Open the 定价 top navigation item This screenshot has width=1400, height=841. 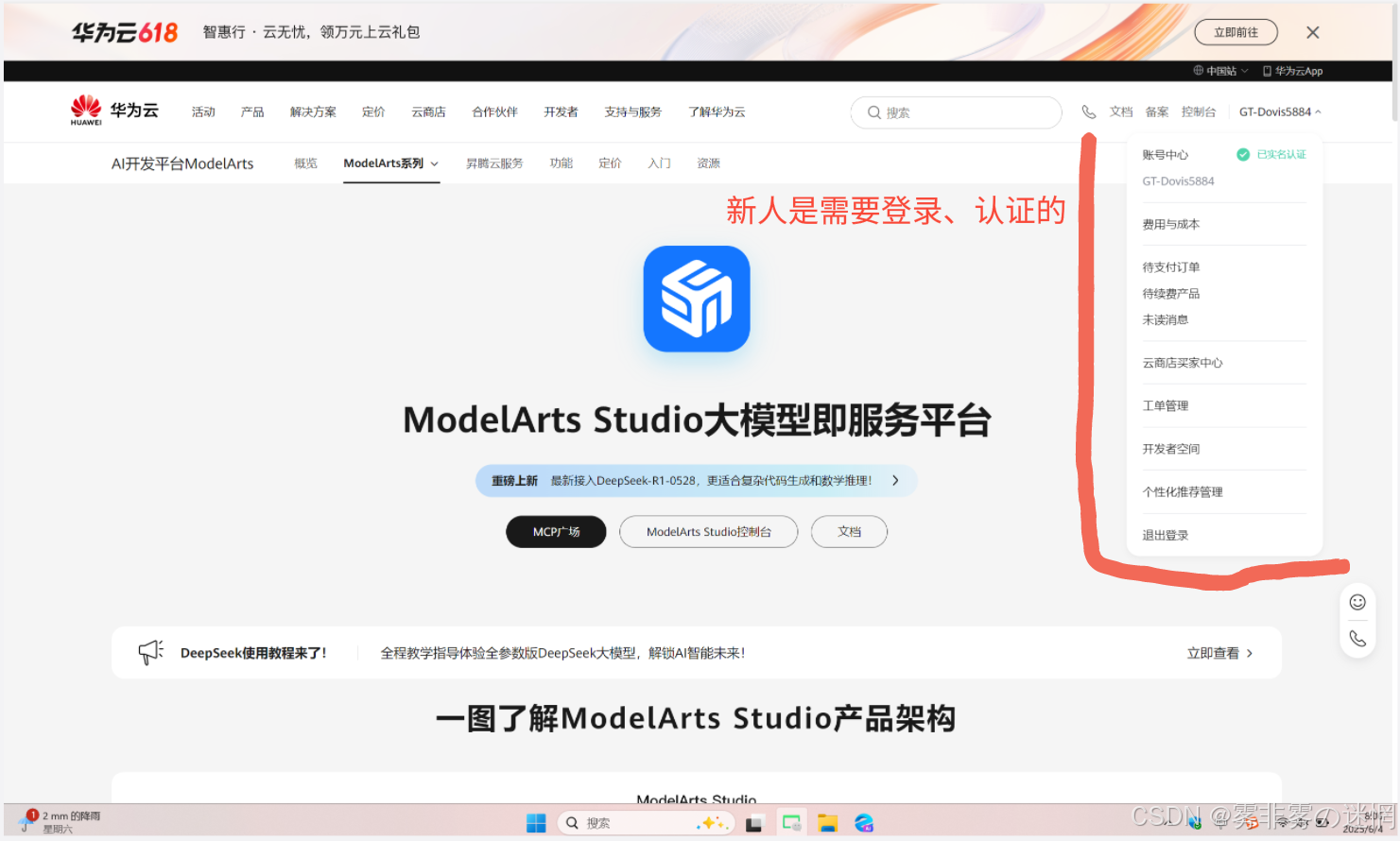point(373,112)
